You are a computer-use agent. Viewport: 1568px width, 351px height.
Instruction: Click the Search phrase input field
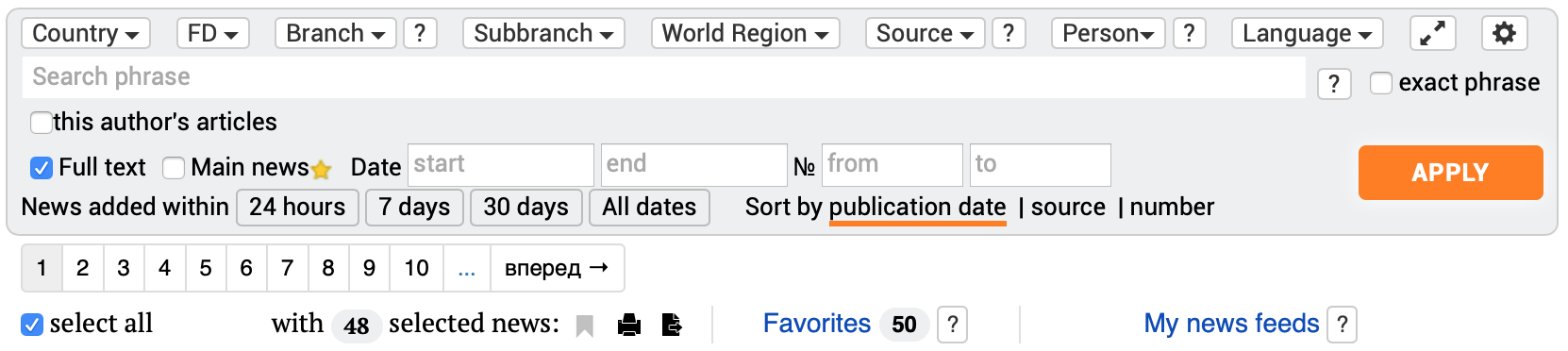[663, 77]
